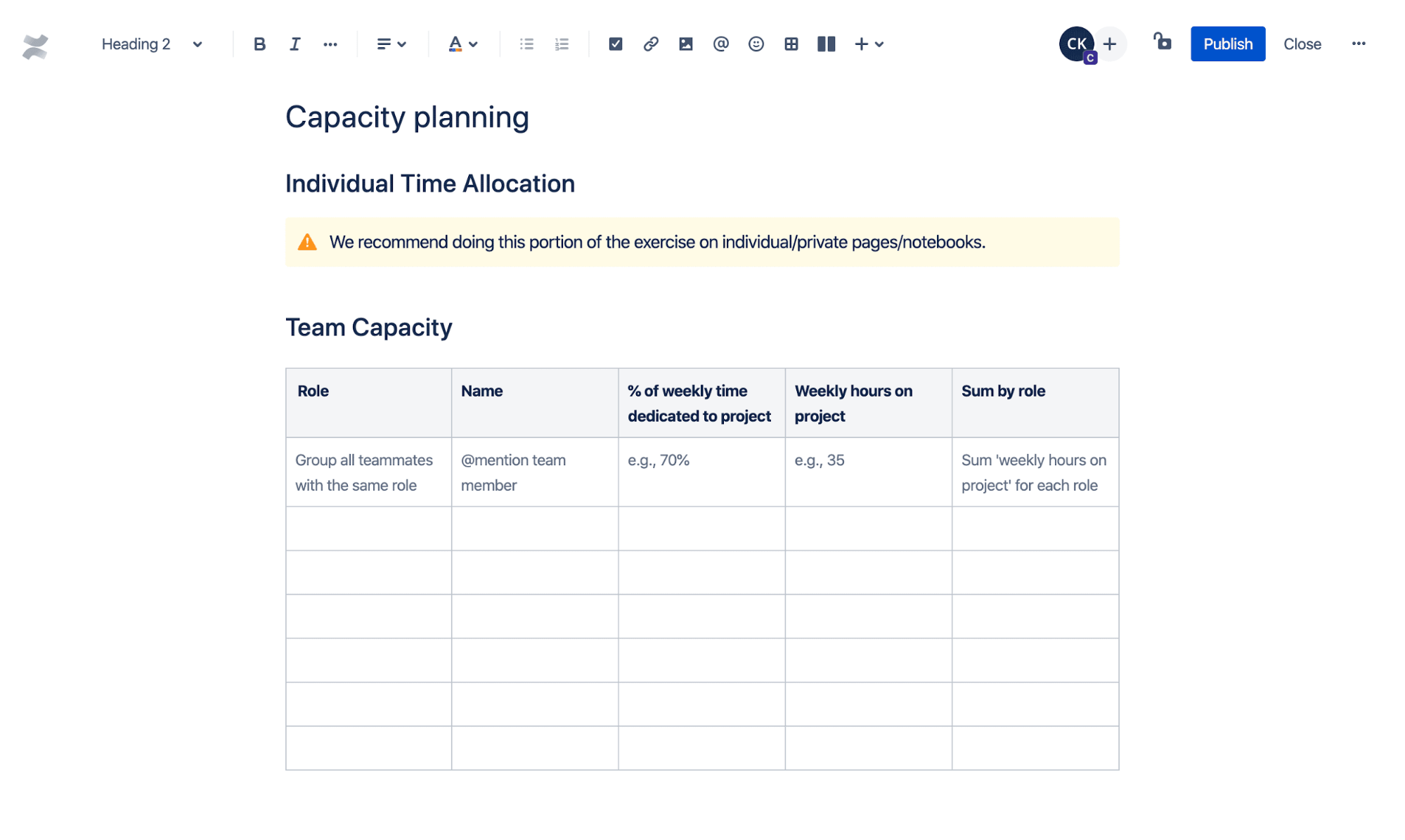Screen dimensions: 1405x840
Task: Click the numbered list icon
Action: [562, 44]
